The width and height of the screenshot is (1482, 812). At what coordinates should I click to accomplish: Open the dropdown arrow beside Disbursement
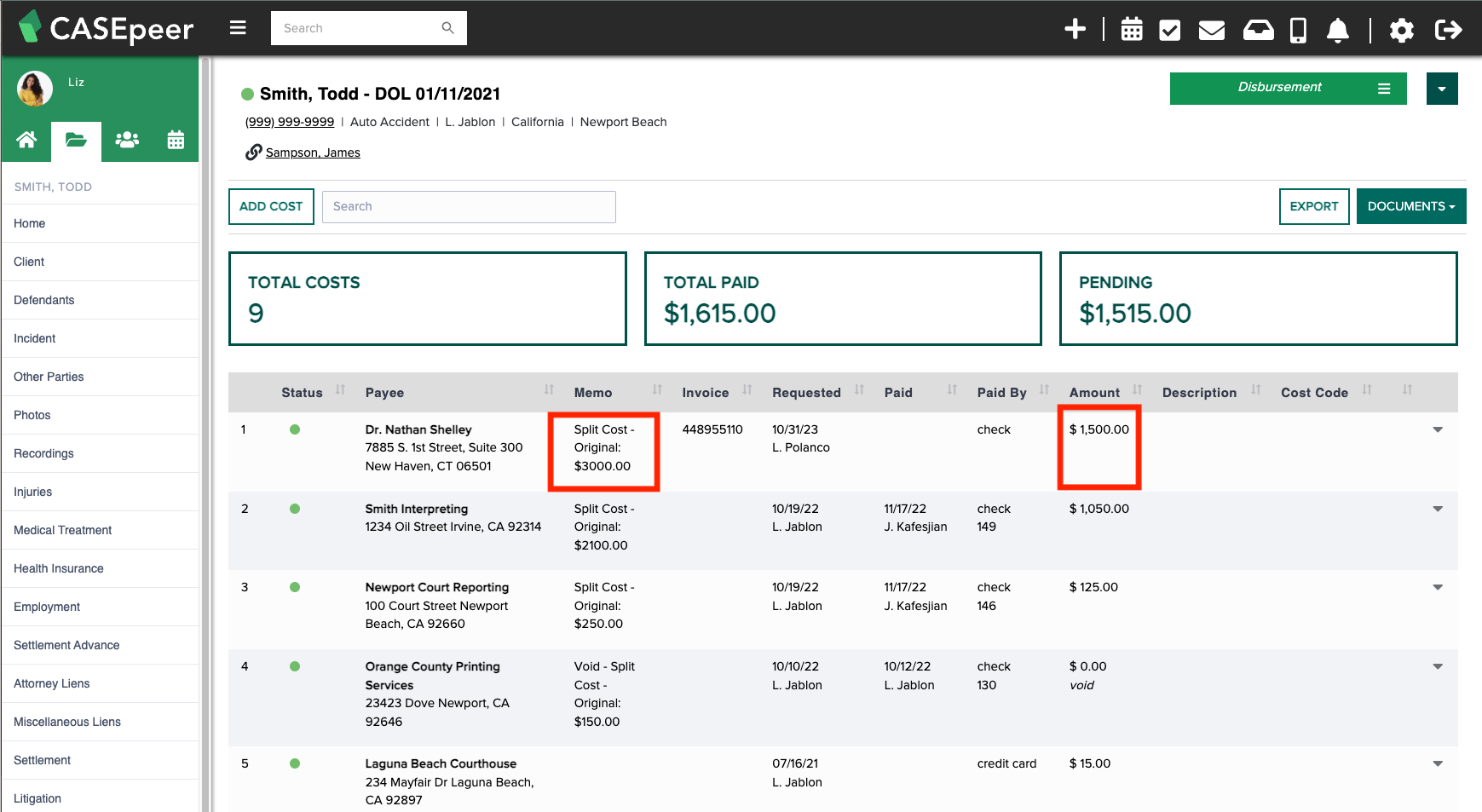(1442, 89)
